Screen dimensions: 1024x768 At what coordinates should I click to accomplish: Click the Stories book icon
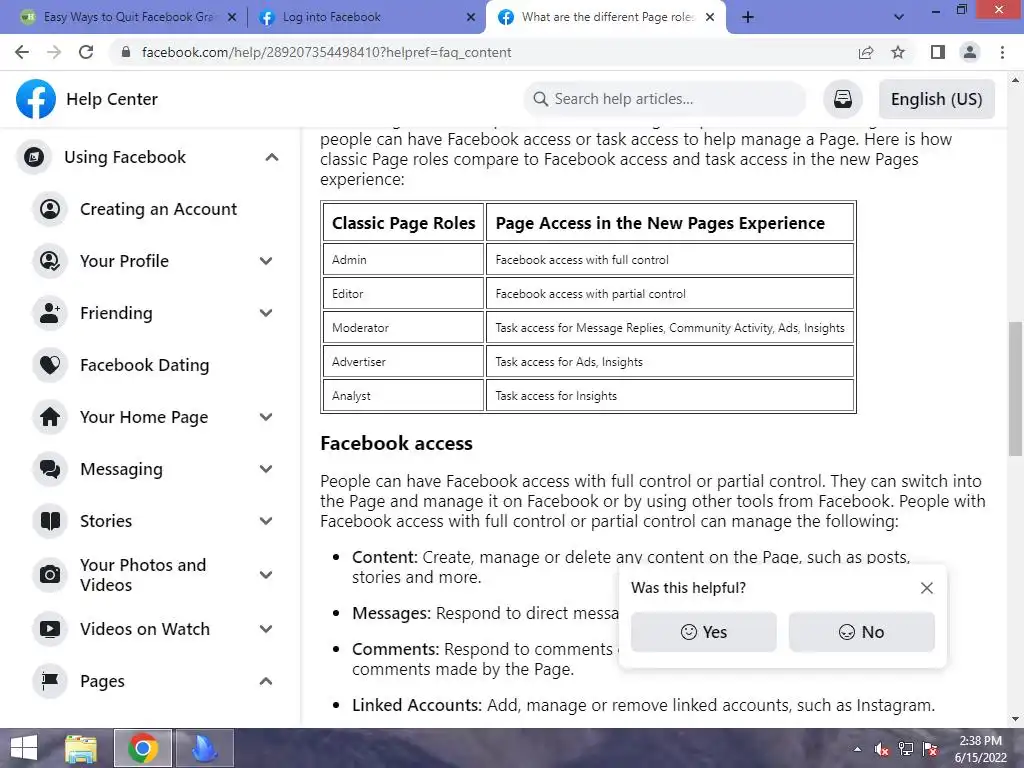pyautogui.click(x=50, y=520)
